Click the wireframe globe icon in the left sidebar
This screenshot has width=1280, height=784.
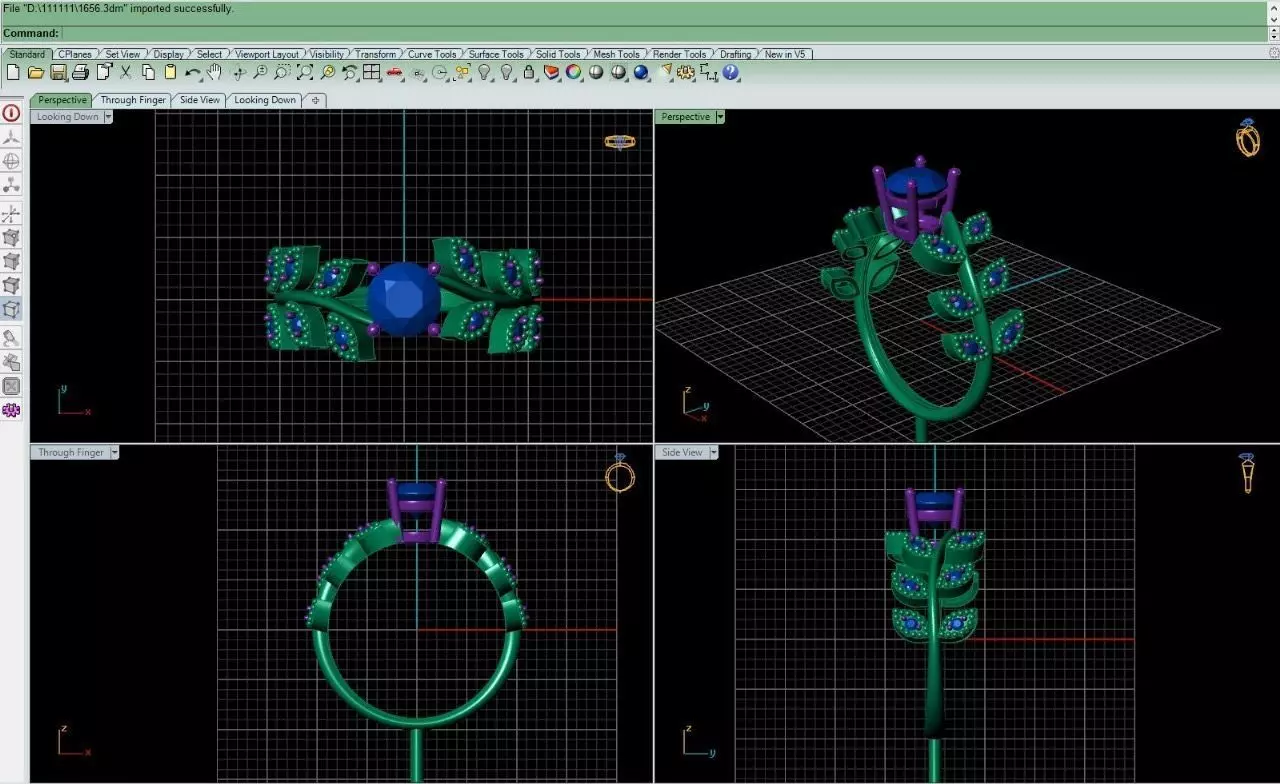tap(11, 161)
